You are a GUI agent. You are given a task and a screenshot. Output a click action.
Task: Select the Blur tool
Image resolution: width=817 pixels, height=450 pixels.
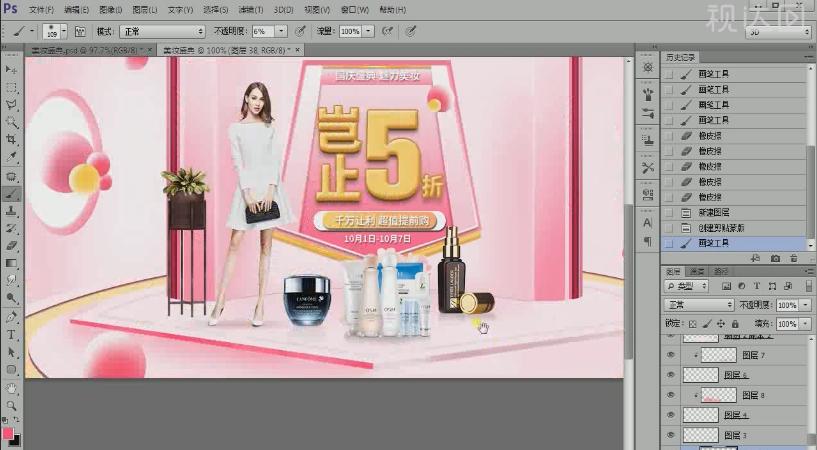click(11, 281)
